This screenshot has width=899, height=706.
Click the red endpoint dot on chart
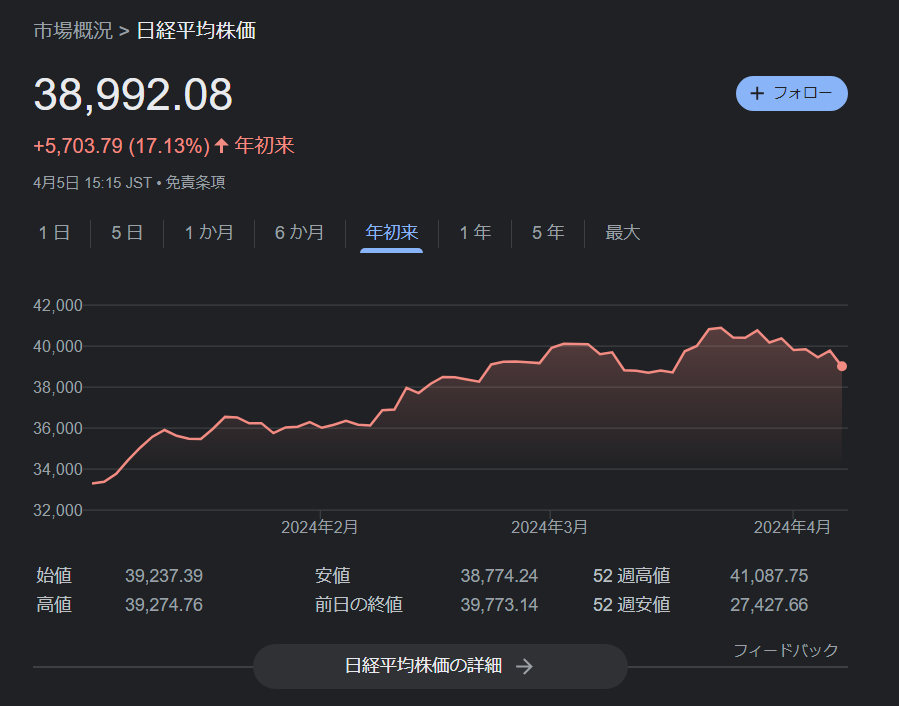click(842, 366)
